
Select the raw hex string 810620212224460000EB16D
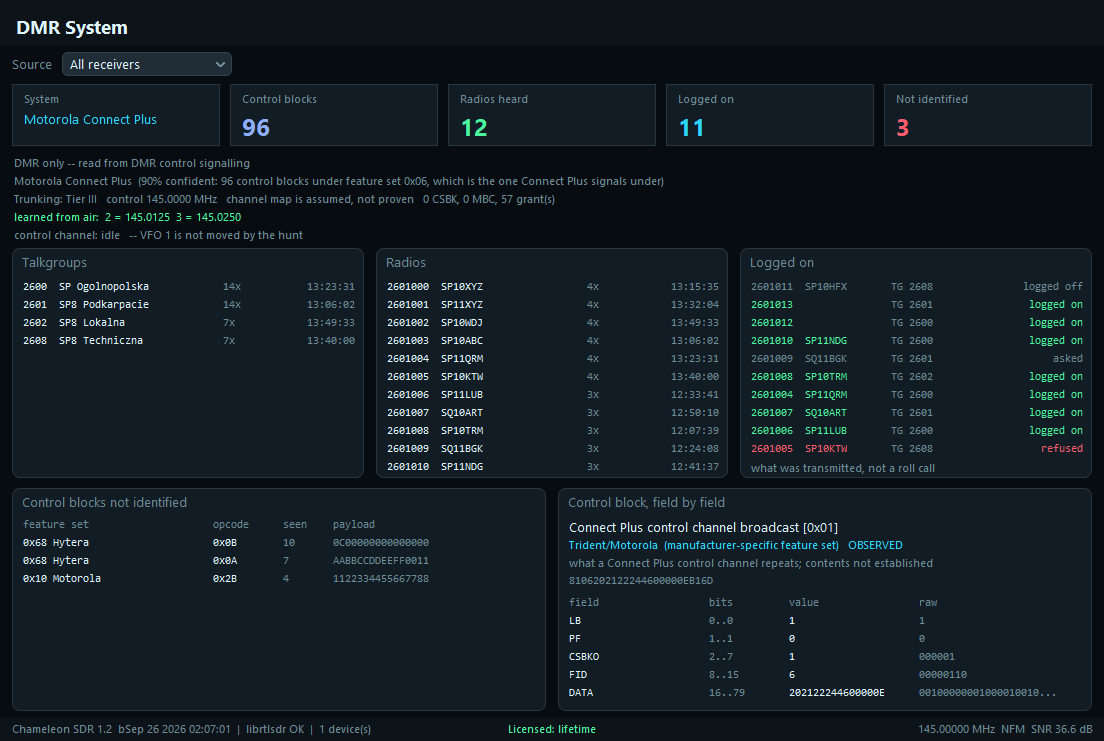(641, 581)
